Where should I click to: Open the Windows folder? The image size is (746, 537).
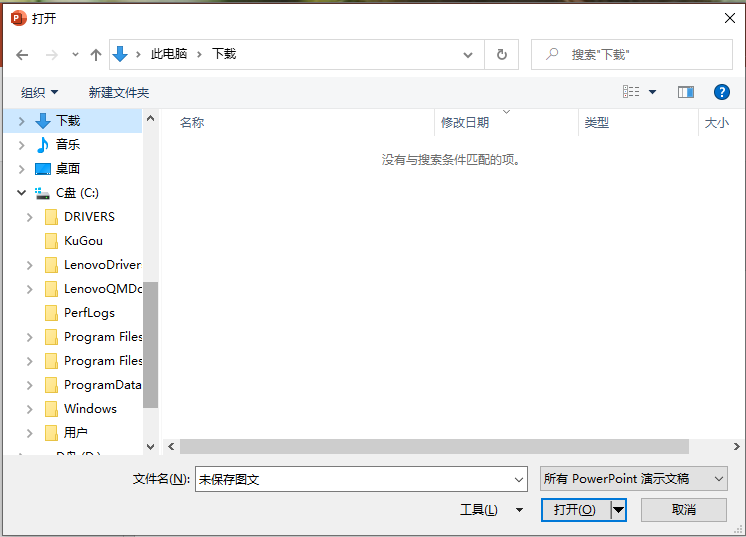[x=90, y=409]
